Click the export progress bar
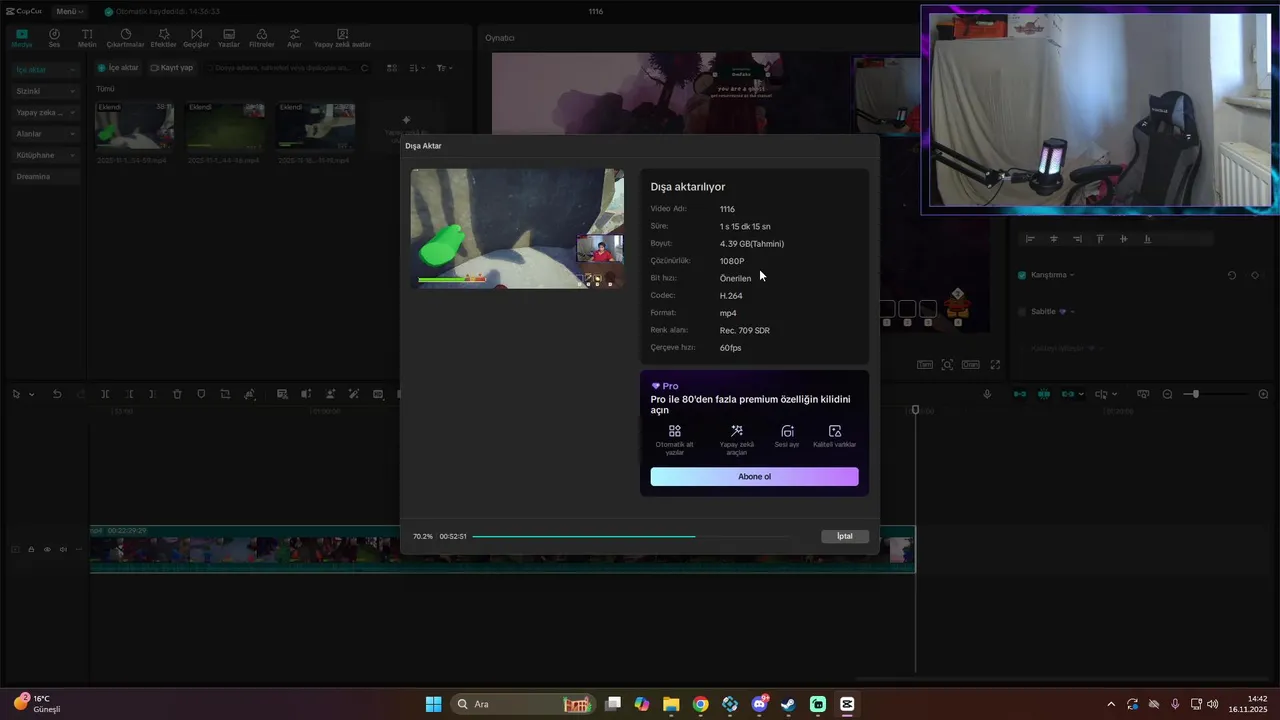1280x720 pixels. (x=631, y=537)
